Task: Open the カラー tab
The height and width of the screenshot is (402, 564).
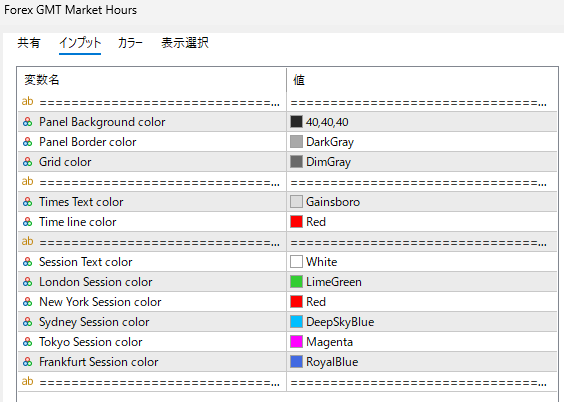Action: coord(130,43)
